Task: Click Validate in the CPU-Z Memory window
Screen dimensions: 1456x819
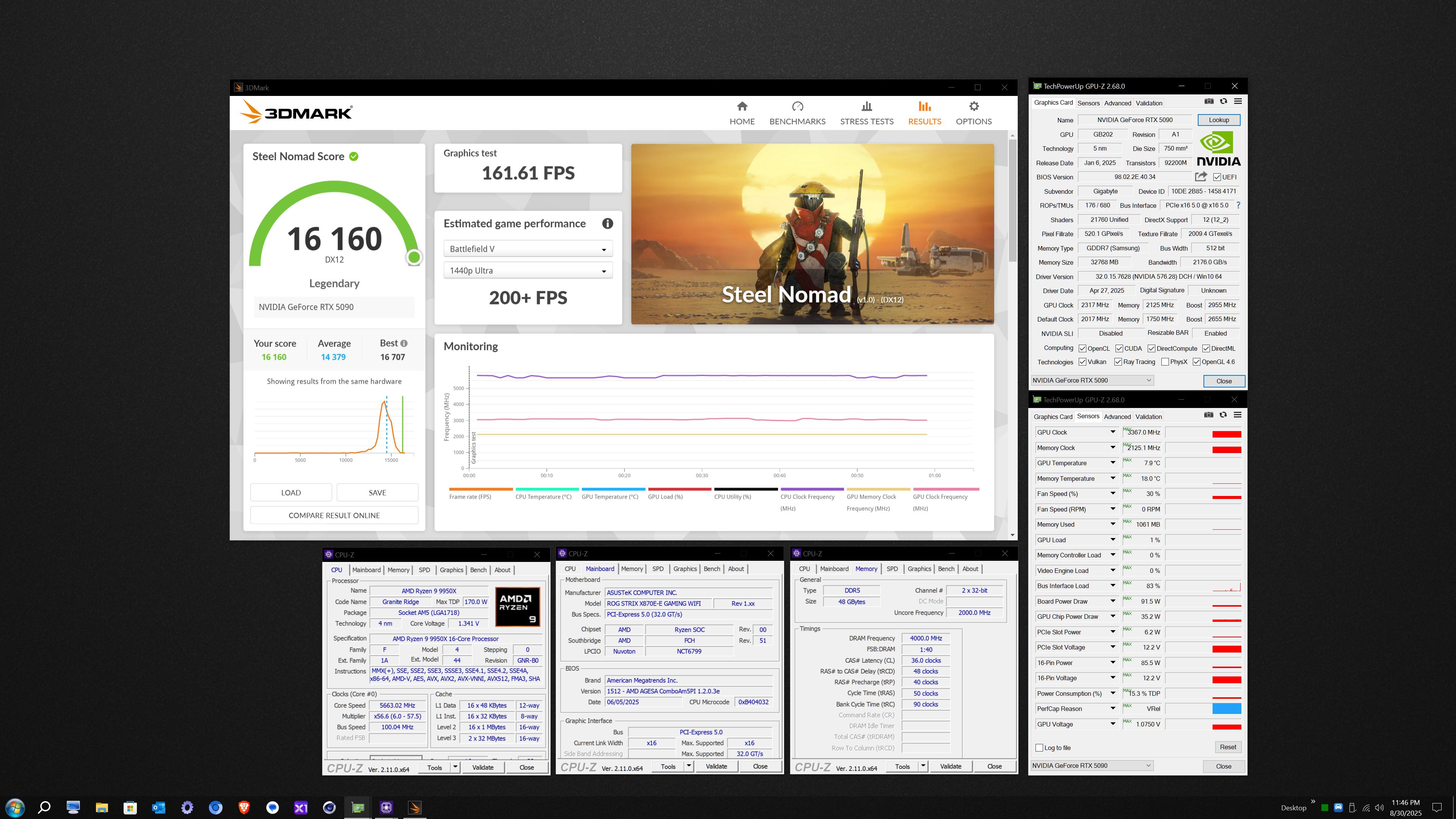Action: tap(951, 766)
